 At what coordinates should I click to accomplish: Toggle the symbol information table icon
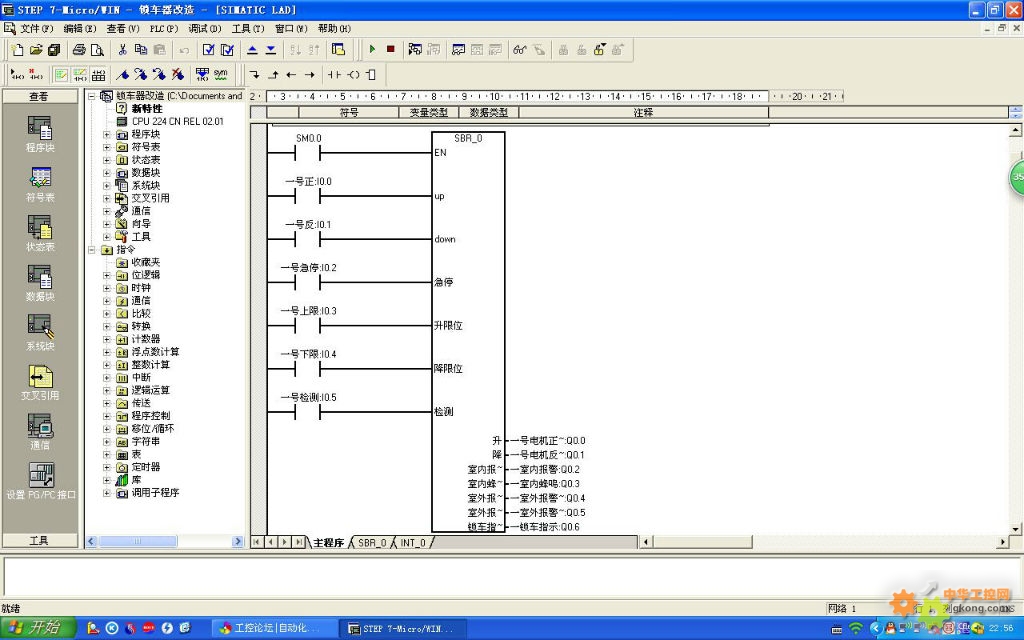click(99, 75)
